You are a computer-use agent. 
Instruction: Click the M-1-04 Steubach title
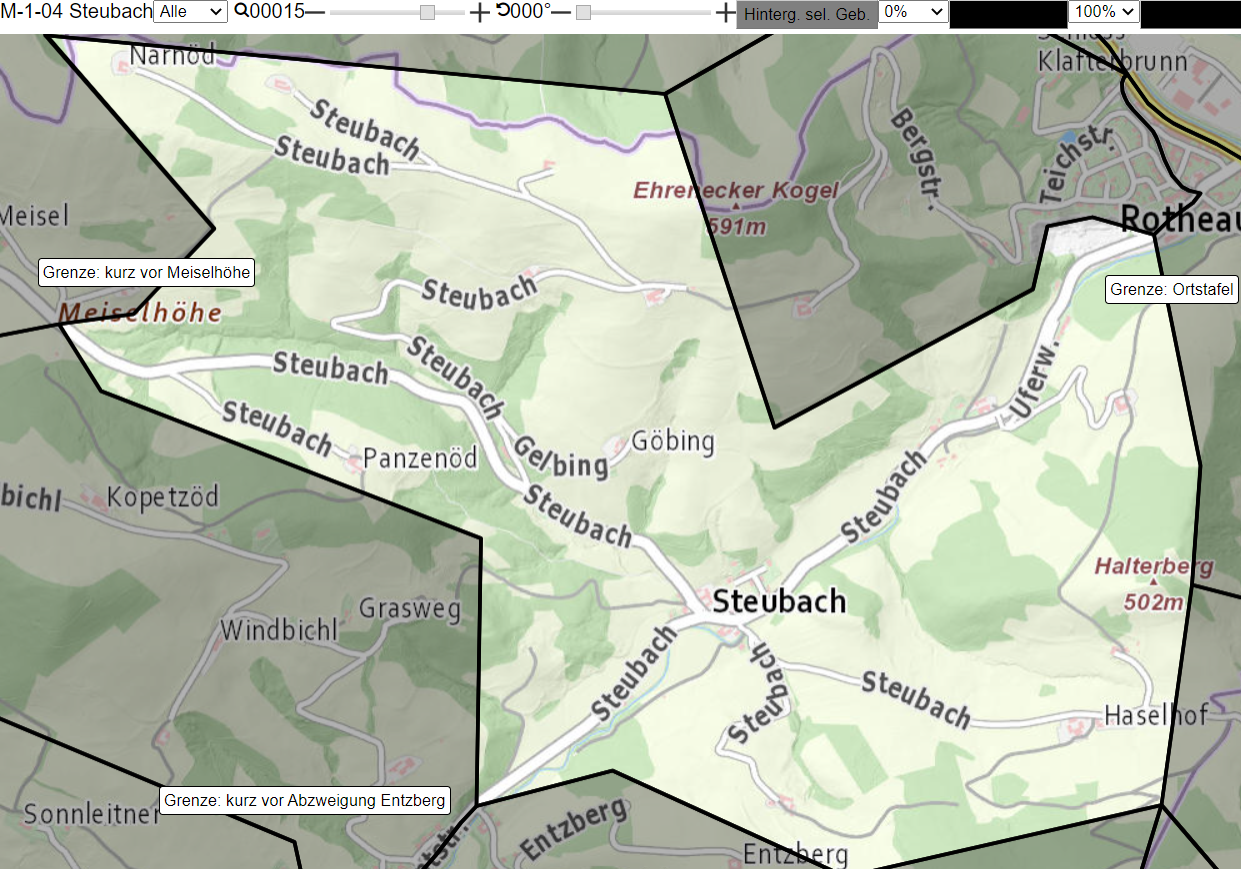pos(76,12)
